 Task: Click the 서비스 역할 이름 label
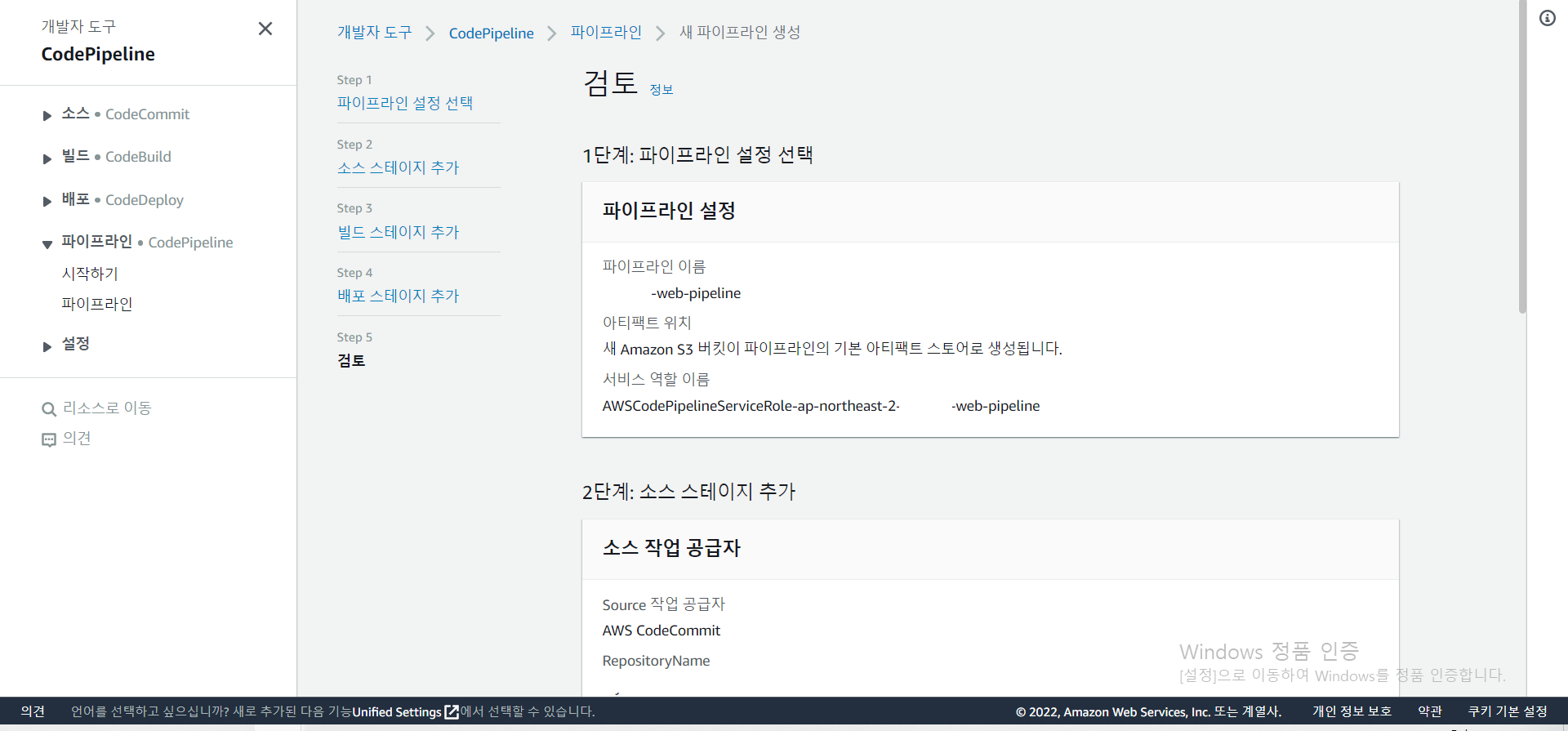[656, 379]
